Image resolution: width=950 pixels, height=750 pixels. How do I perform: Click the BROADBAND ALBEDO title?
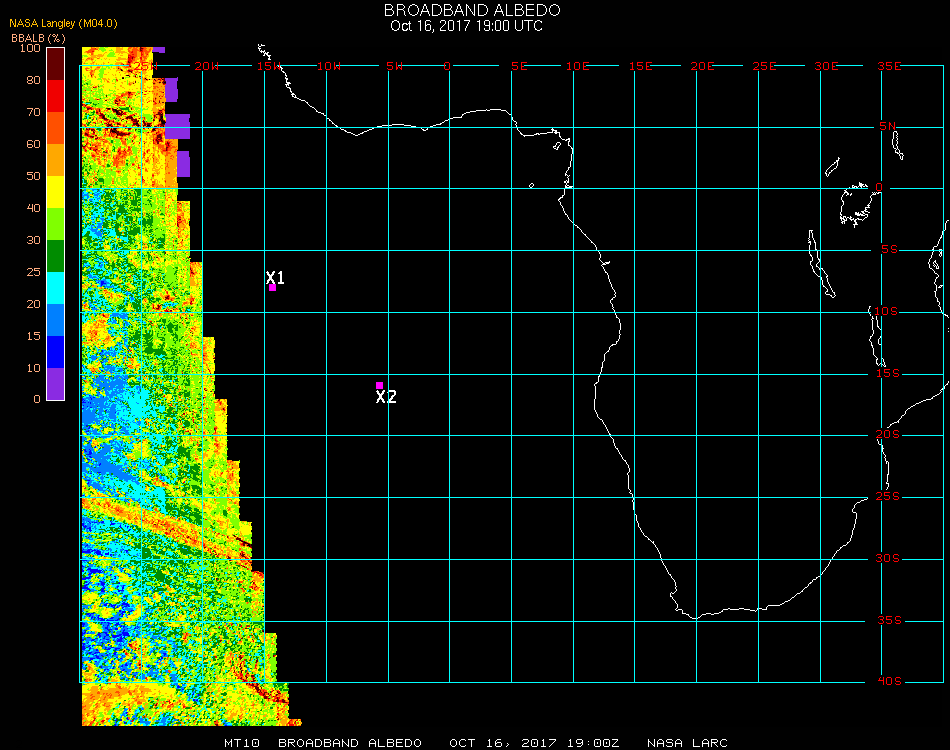coord(472,9)
